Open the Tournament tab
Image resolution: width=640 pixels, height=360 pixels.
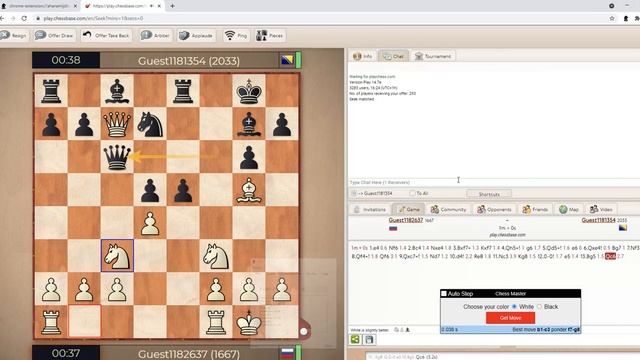[433, 56]
